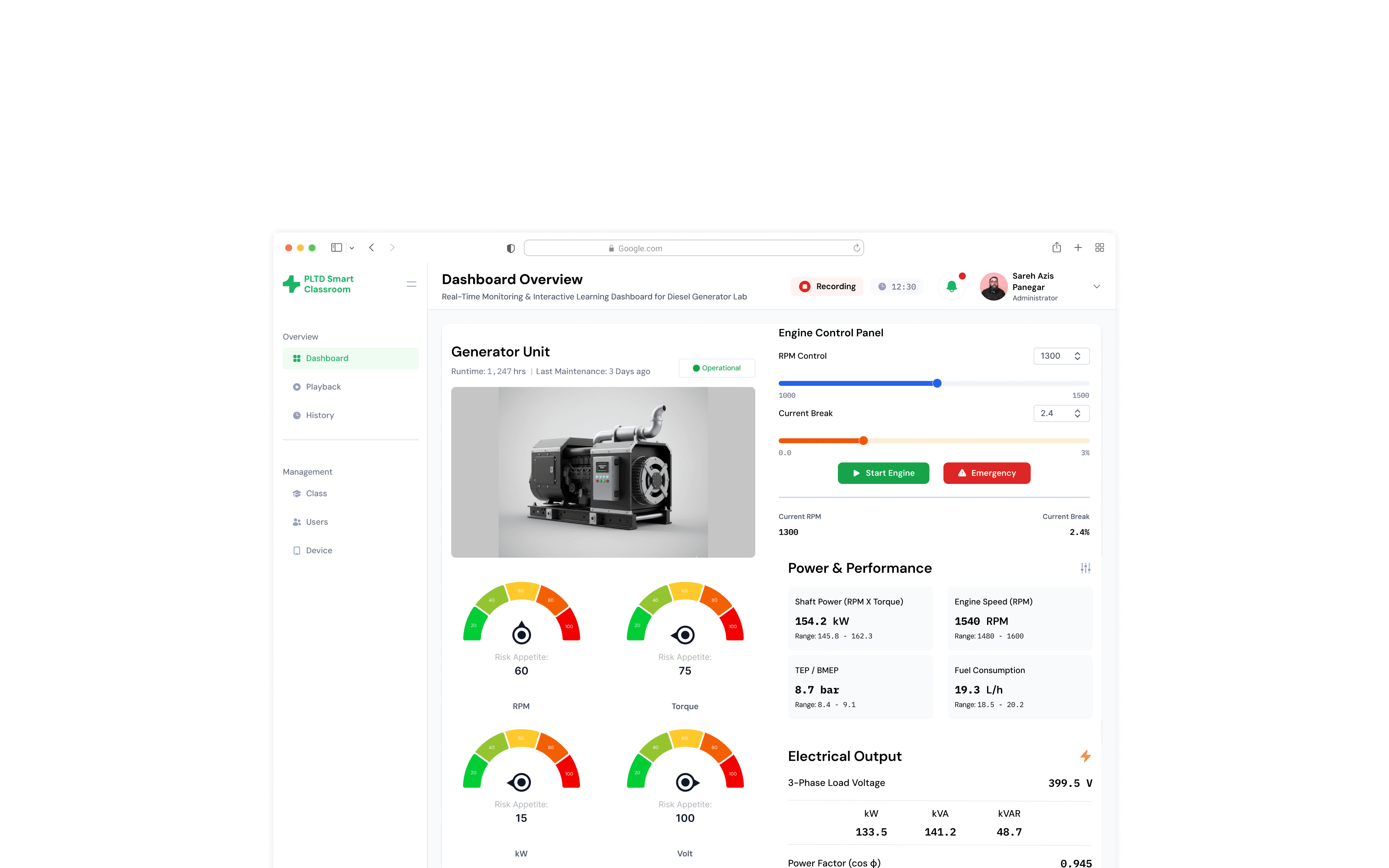Click the Emergency button

point(987,473)
